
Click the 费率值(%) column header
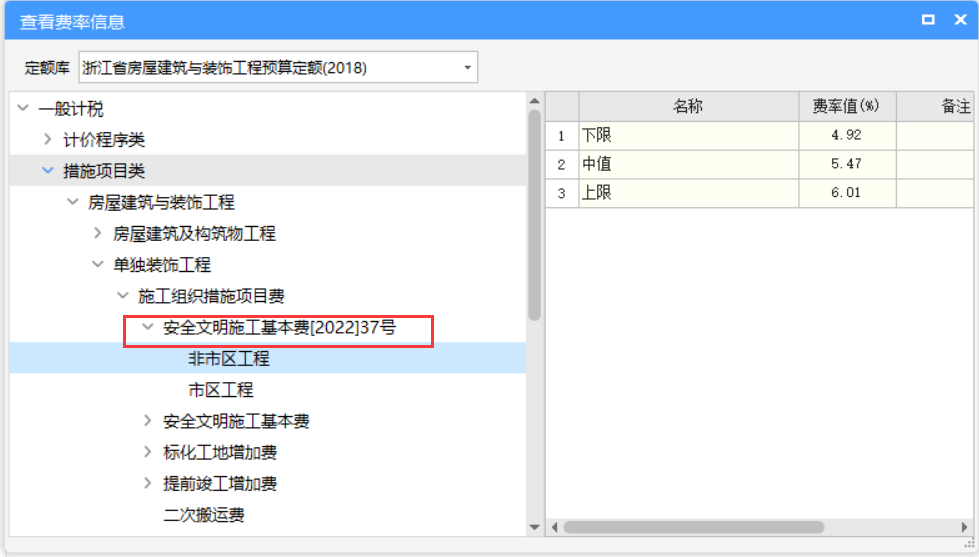(847, 107)
